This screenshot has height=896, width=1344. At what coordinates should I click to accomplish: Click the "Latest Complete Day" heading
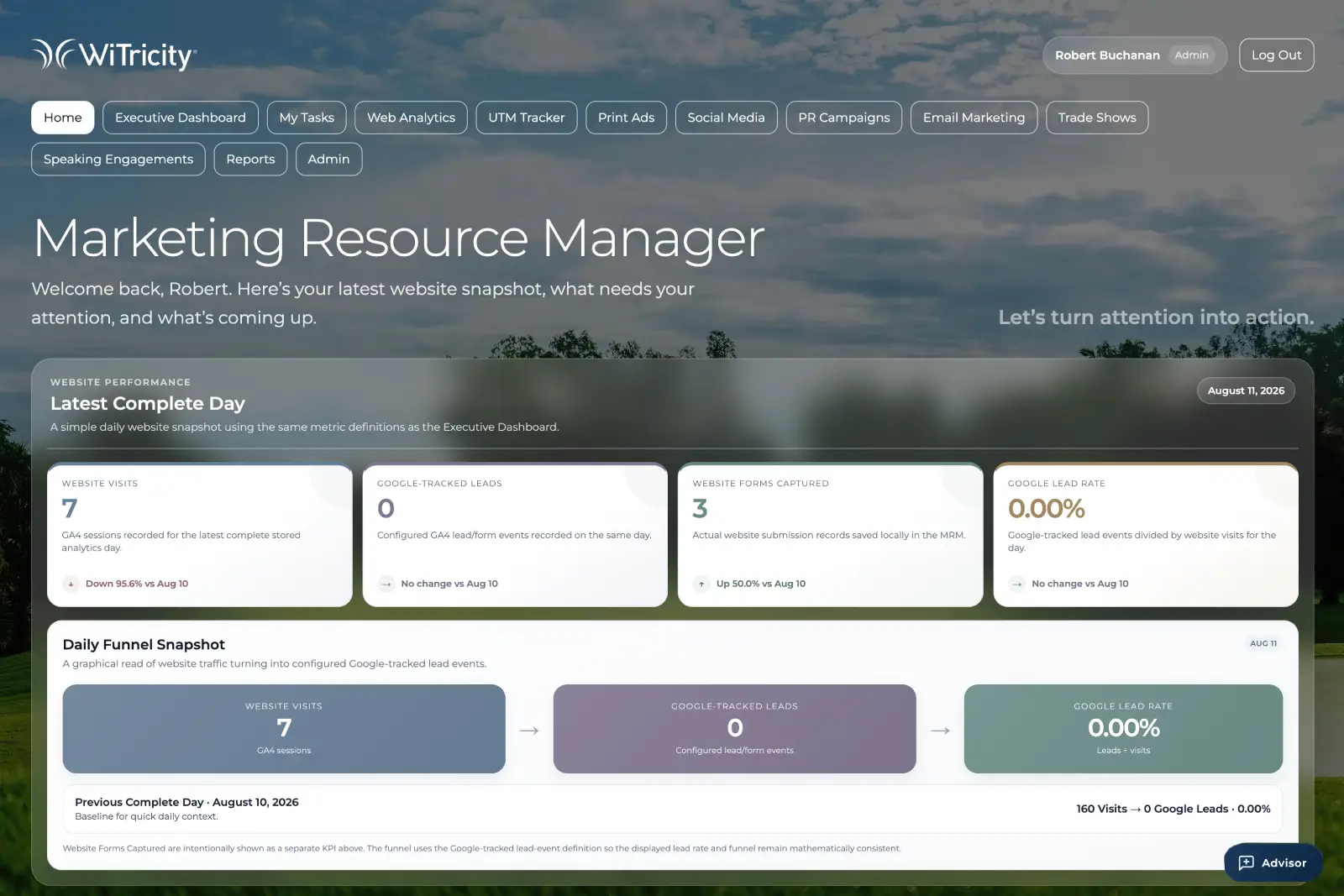(148, 404)
